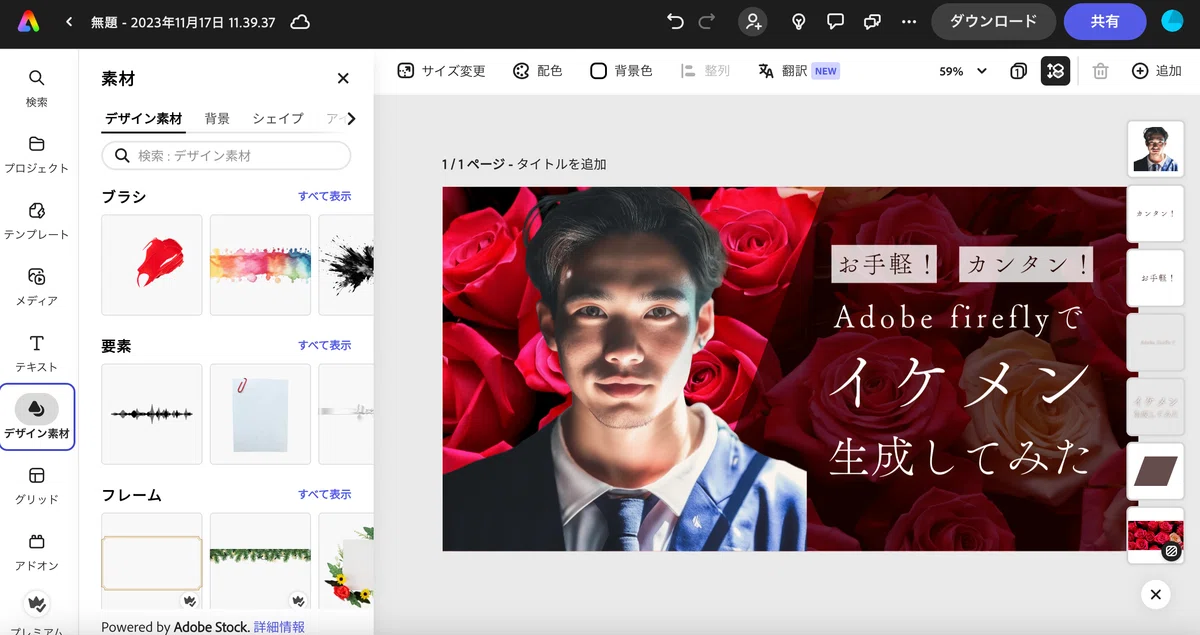Open the 配色 color theme tool
This screenshot has height=635, width=1200.
537,71
